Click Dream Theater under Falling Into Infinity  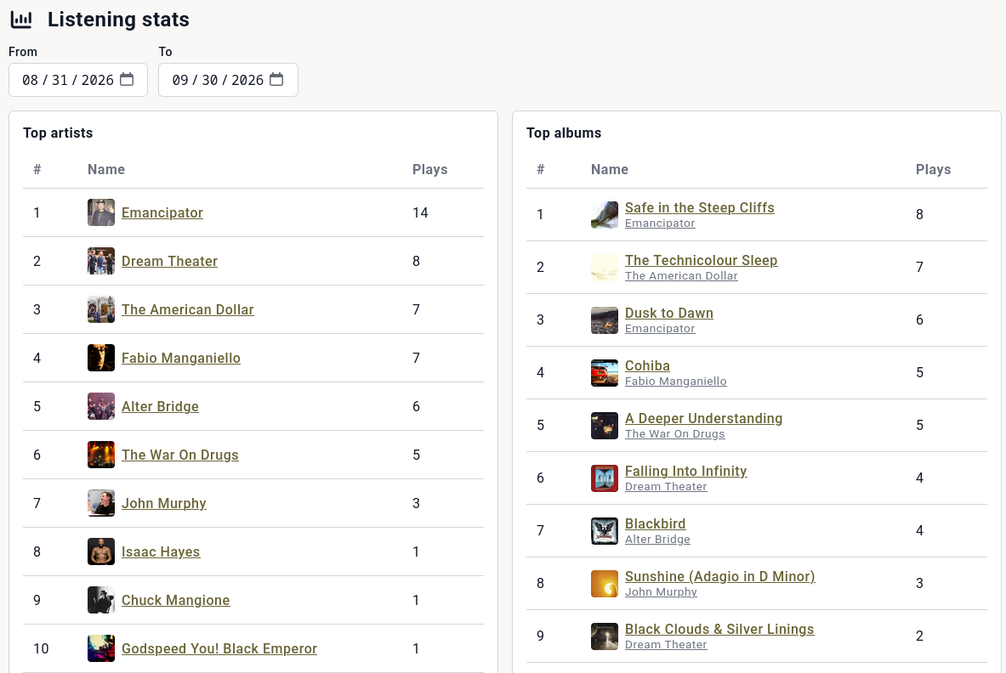[666, 486]
